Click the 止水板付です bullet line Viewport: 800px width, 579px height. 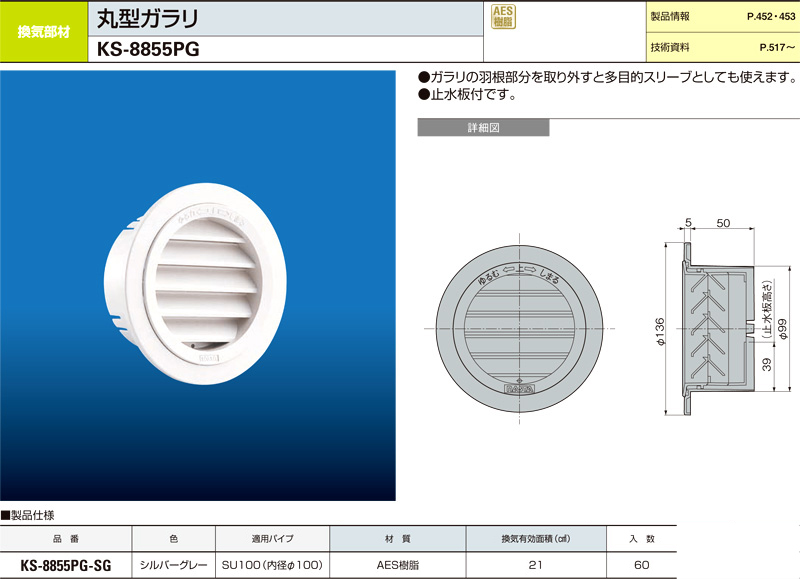[467, 94]
